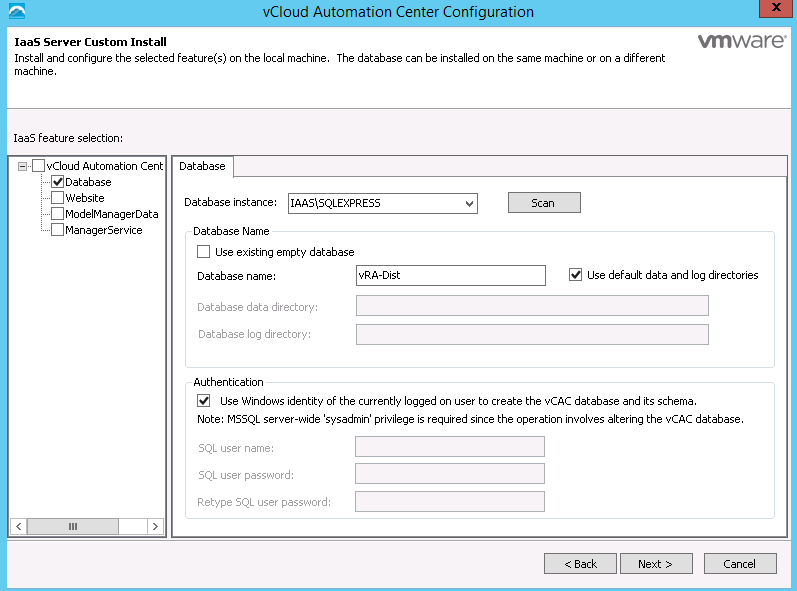Click the Scan button
Viewport: 797px width, 591px height.
[543, 203]
